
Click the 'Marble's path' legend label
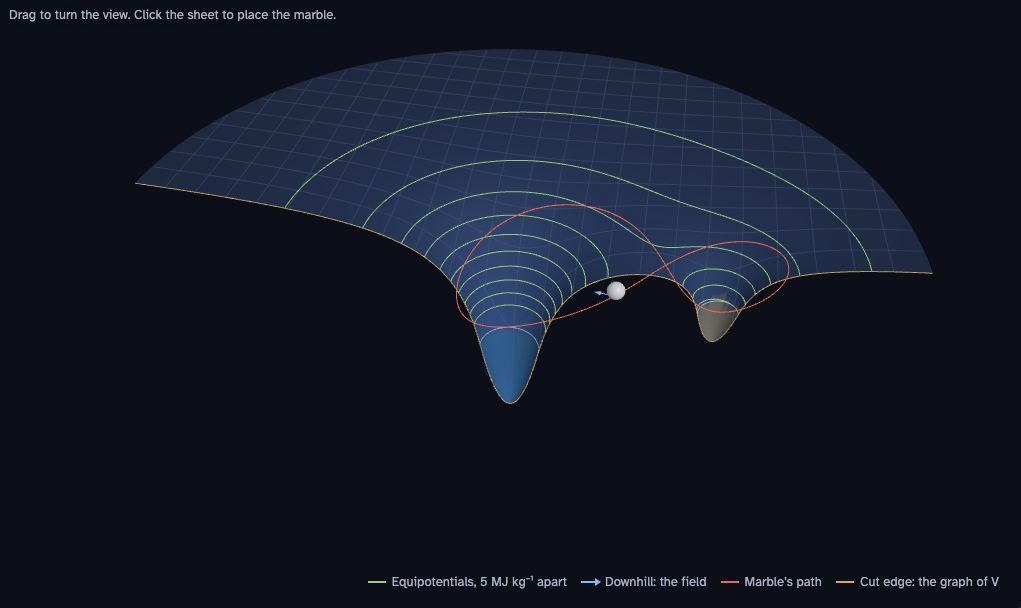pos(783,581)
